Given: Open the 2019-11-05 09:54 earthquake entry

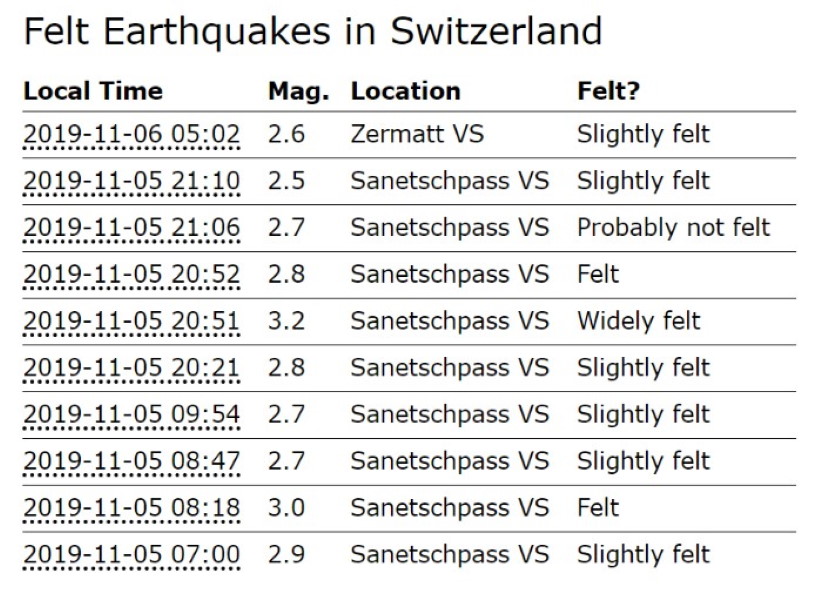Looking at the screenshot, I should [131, 414].
